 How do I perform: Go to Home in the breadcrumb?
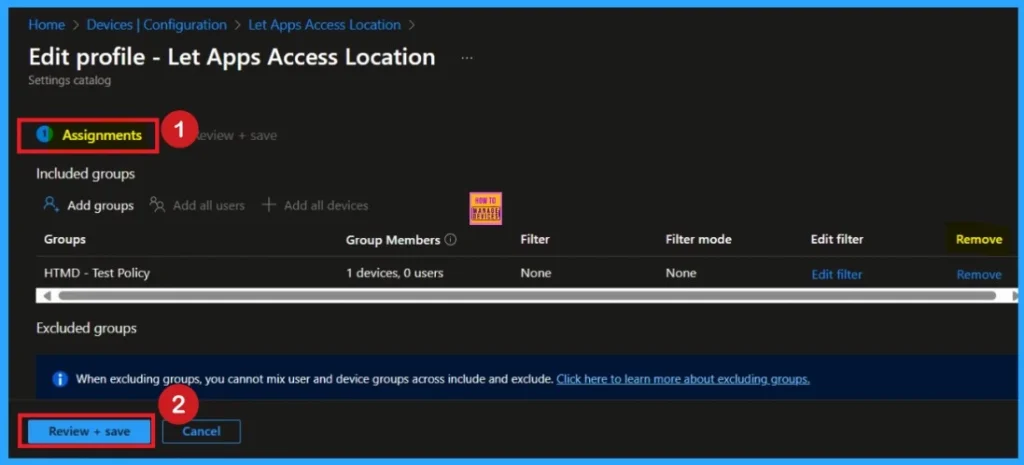click(x=46, y=24)
